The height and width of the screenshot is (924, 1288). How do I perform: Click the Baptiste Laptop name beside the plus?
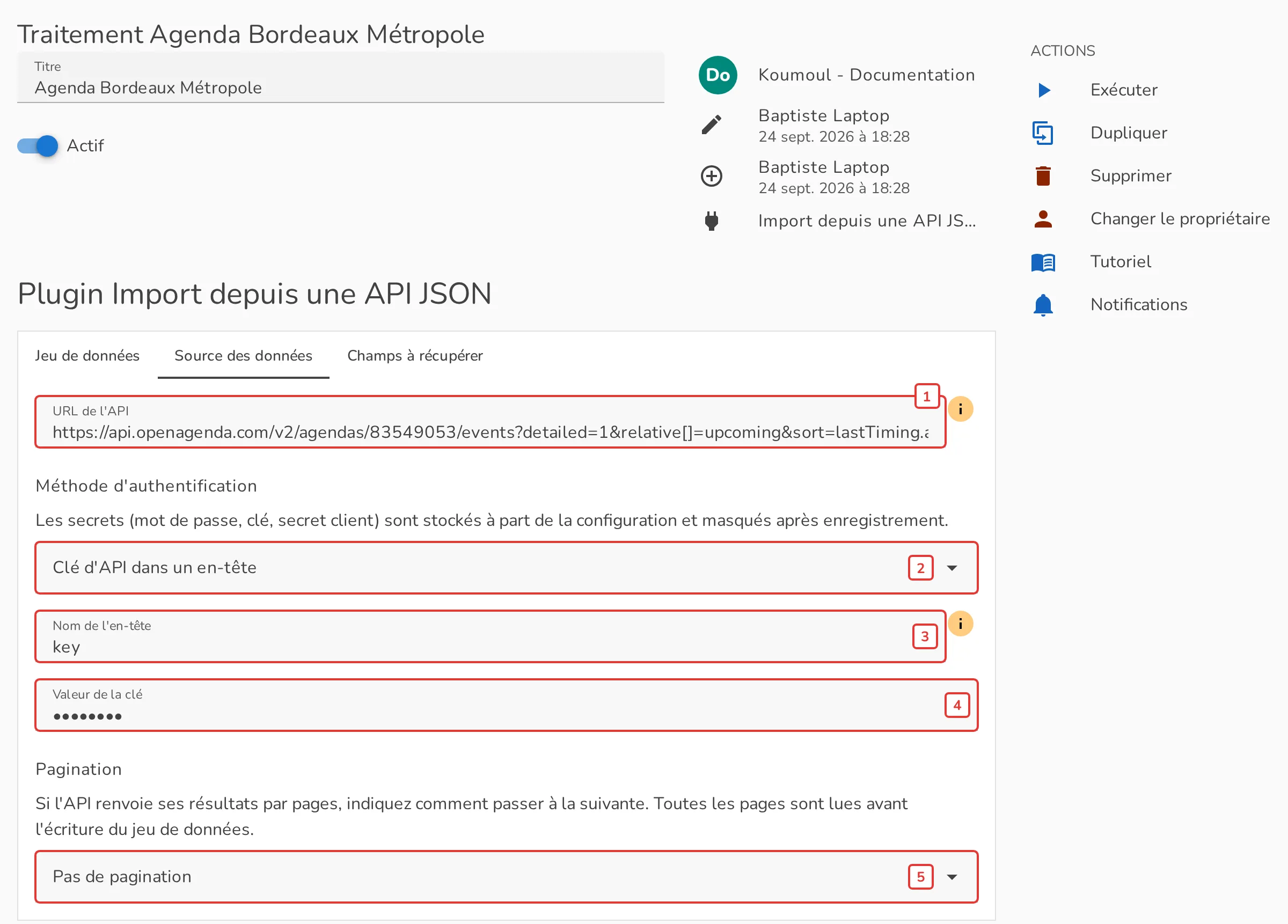823,167
